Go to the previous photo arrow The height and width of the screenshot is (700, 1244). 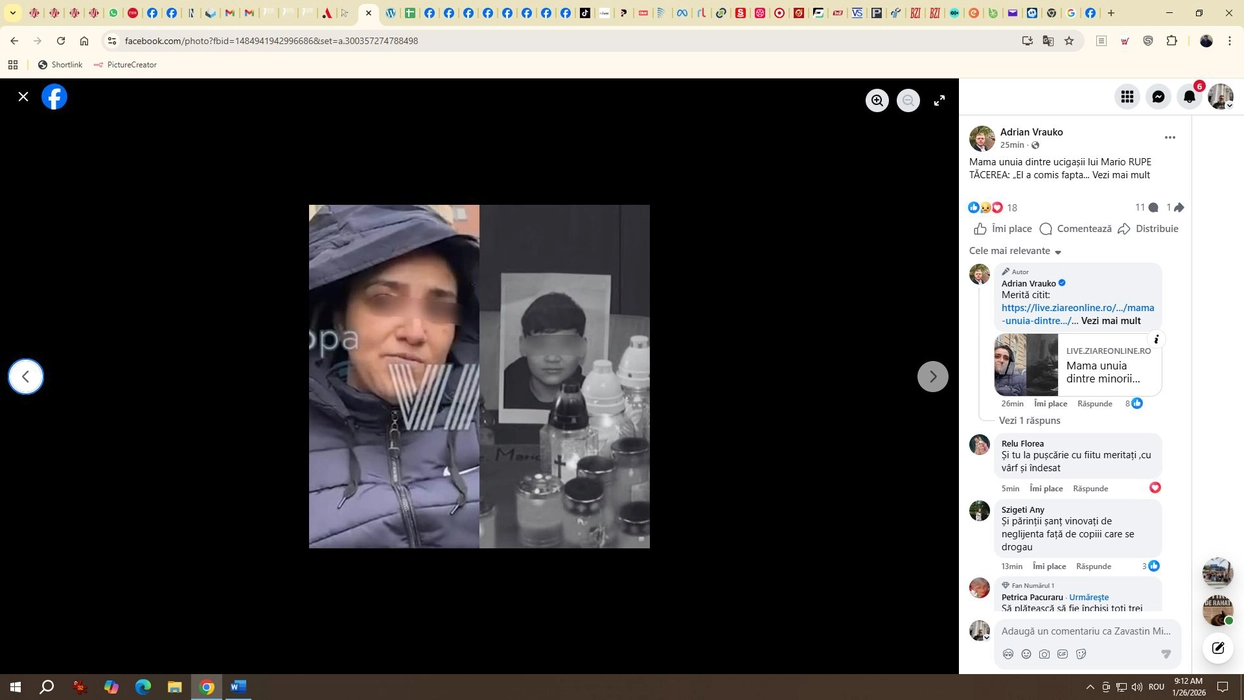pyautogui.click(x=26, y=376)
